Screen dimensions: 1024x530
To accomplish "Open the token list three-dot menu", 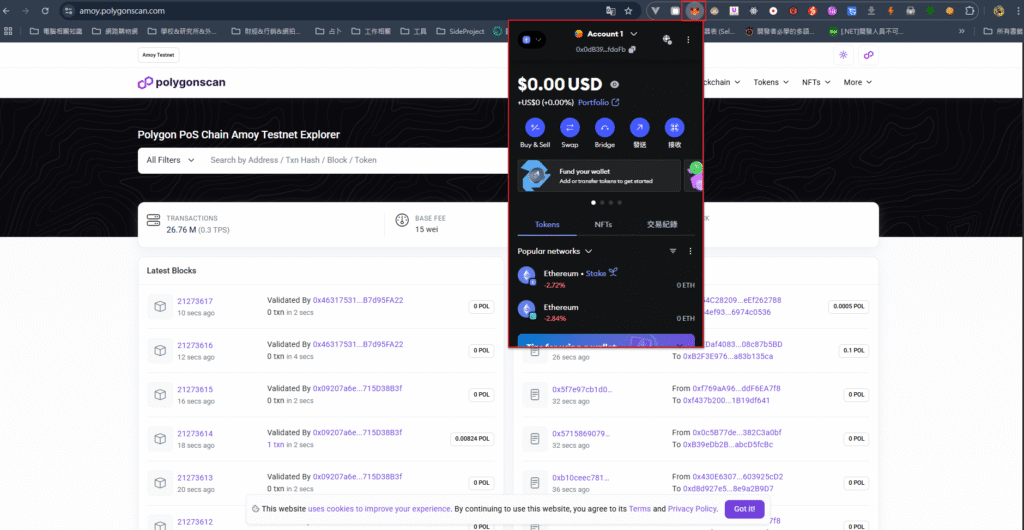I will [x=690, y=251].
